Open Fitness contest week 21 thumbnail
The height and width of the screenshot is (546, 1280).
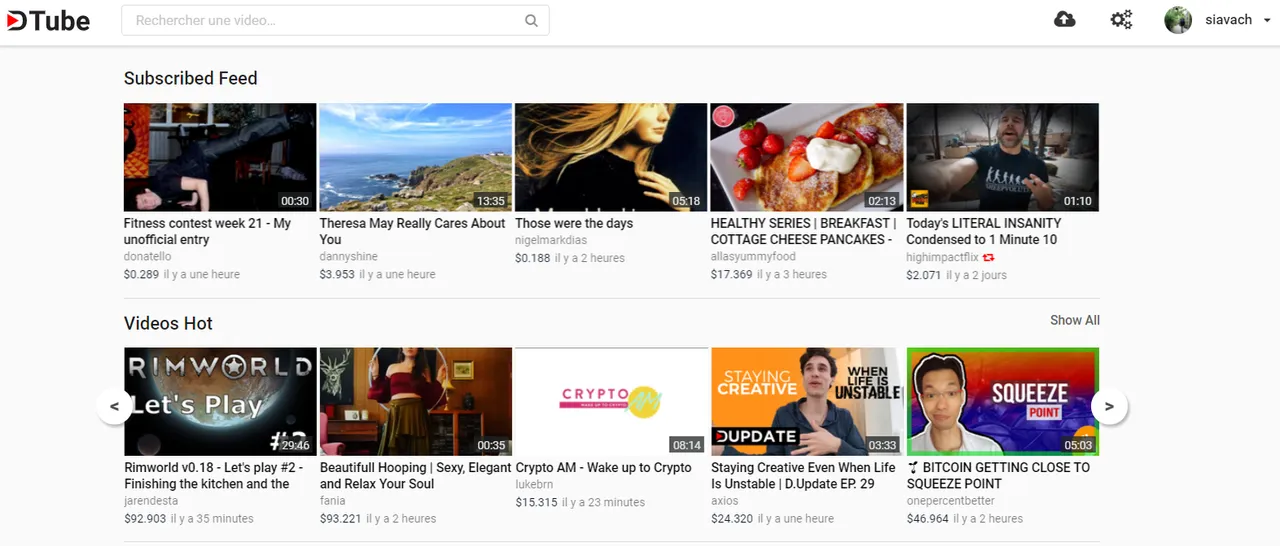220,157
